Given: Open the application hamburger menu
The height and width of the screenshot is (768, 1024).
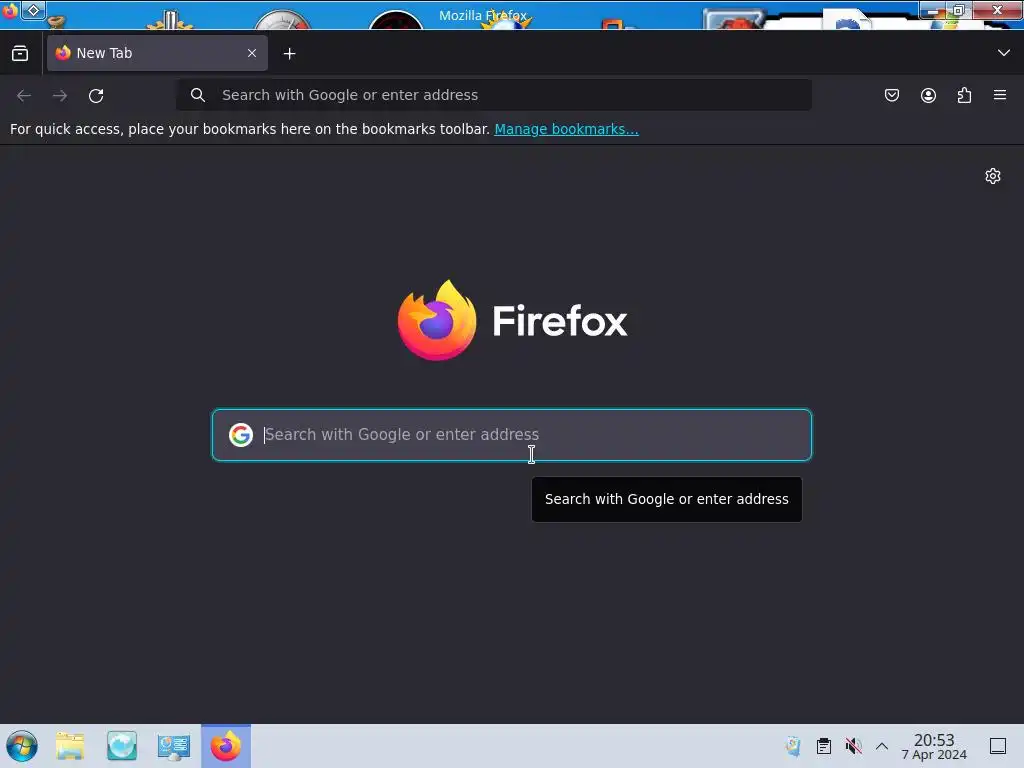Looking at the screenshot, I should pos(1000,95).
